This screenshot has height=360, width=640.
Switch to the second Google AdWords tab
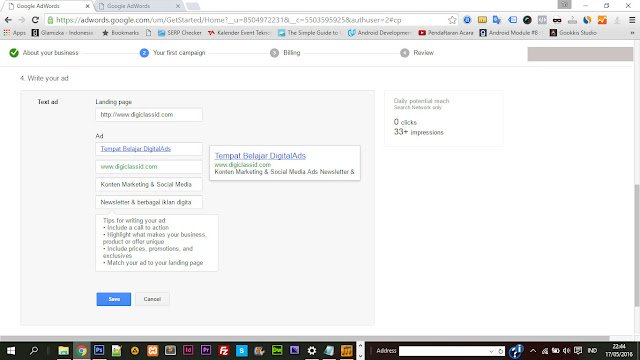[139, 6]
